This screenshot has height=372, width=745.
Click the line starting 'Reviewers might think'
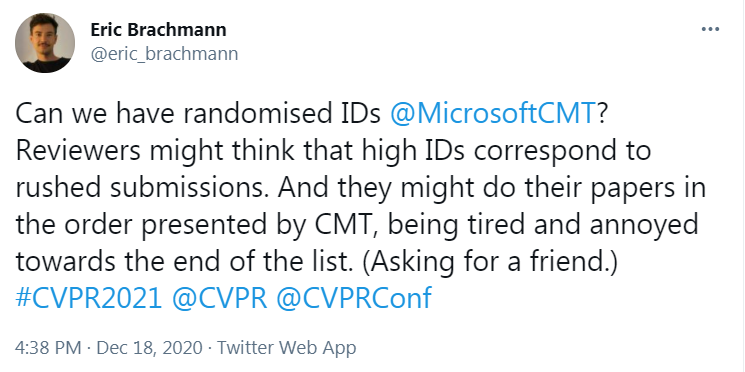point(333,151)
